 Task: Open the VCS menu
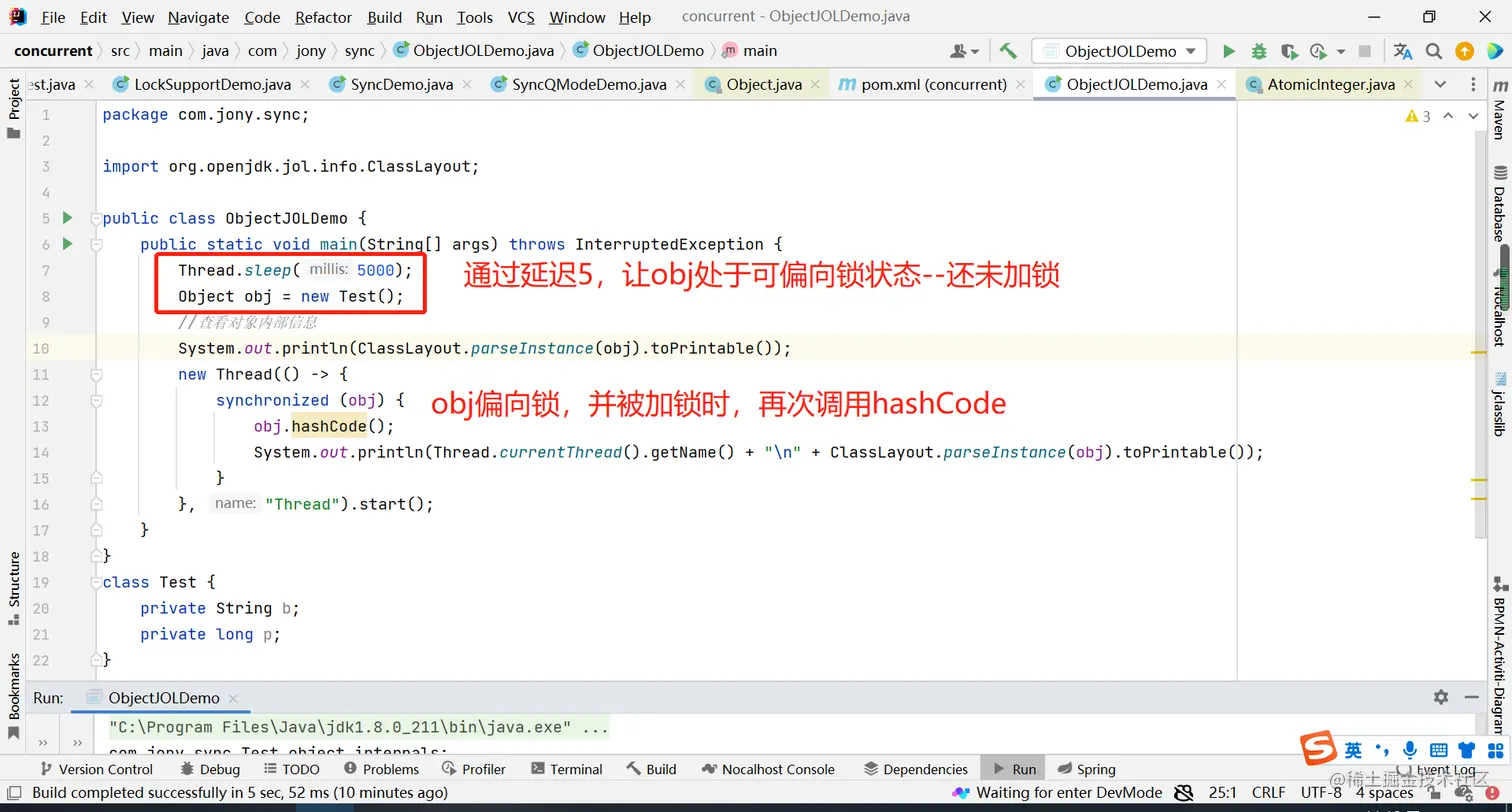[x=521, y=17]
